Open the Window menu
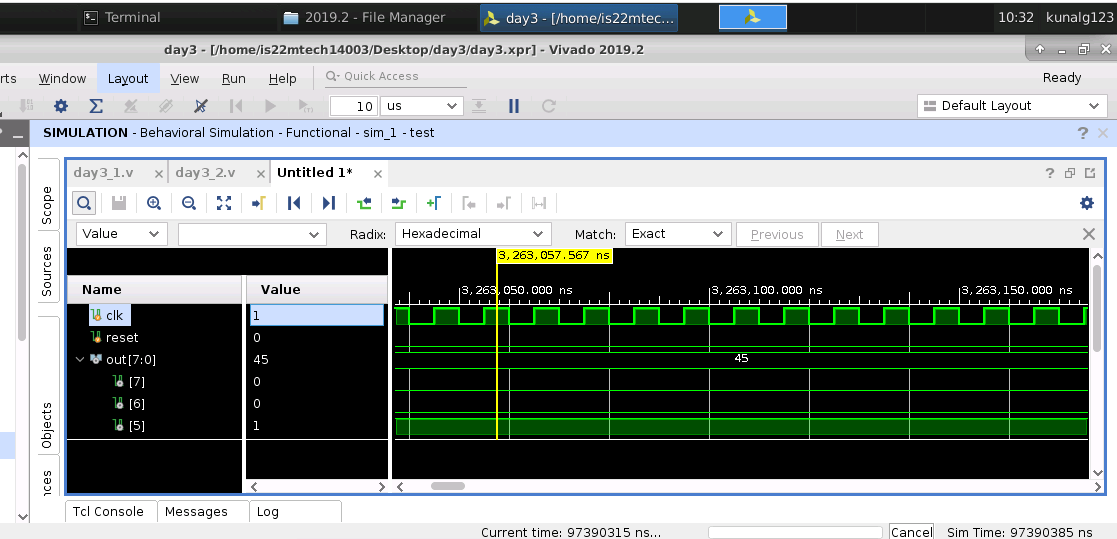The height and width of the screenshot is (539, 1117). (x=62, y=79)
